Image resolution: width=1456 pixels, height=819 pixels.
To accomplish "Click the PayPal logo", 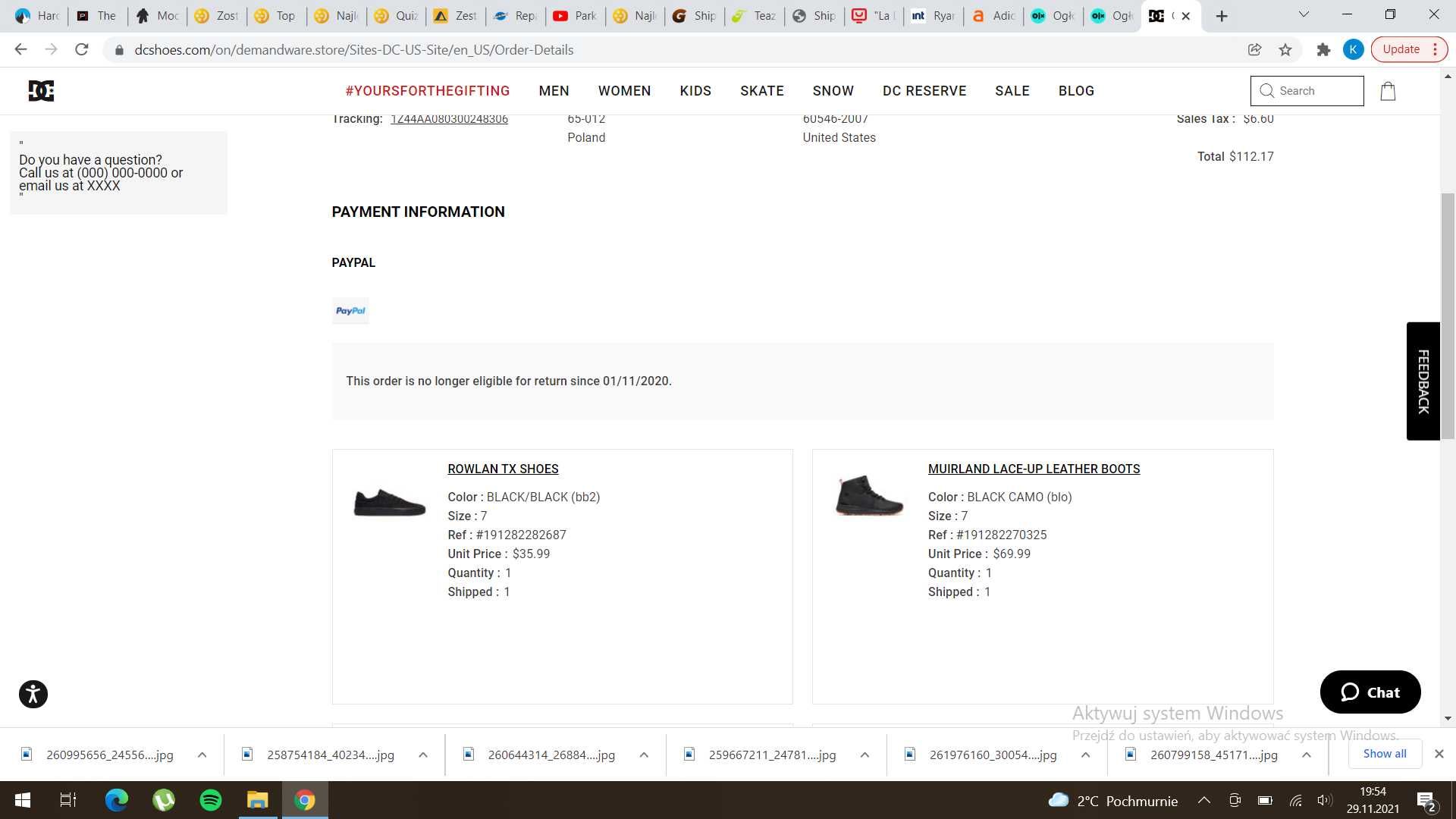I will pyautogui.click(x=350, y=311).
